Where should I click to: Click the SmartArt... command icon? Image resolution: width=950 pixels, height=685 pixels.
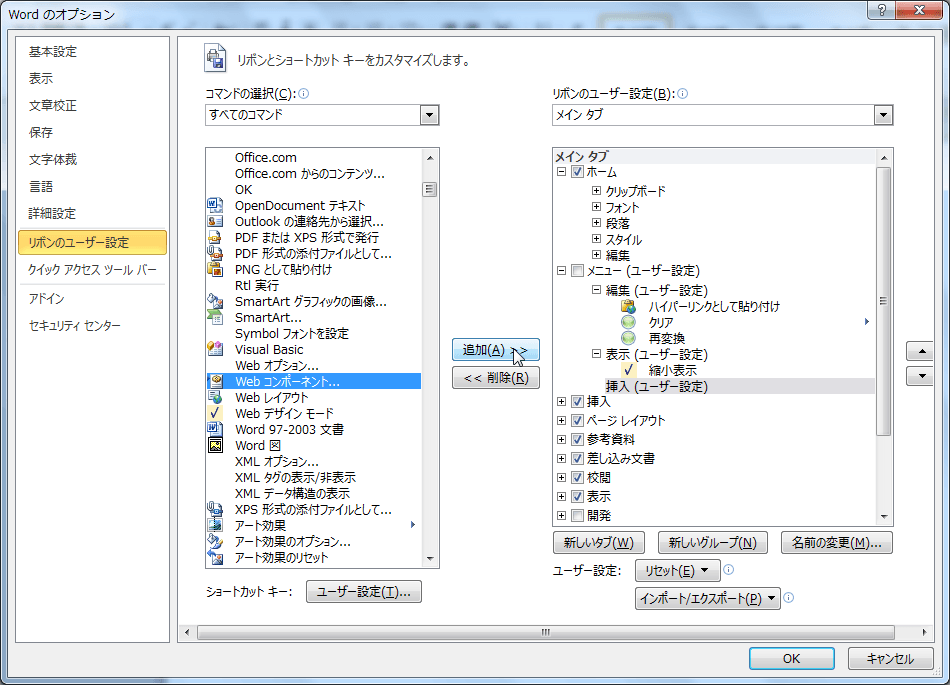click(215, 317)
